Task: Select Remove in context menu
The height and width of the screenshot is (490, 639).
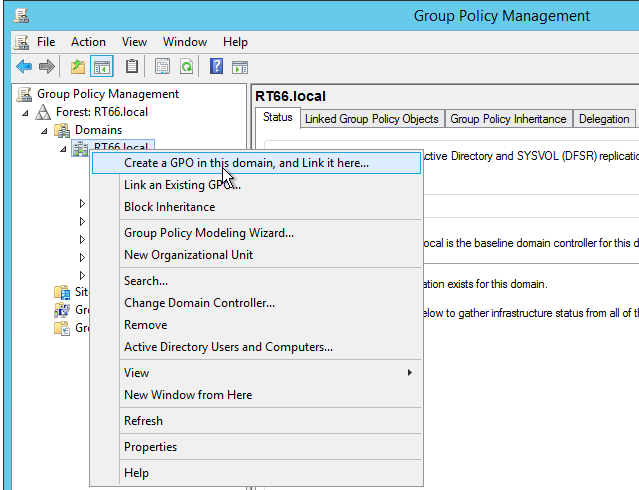Action: [256, 325]
